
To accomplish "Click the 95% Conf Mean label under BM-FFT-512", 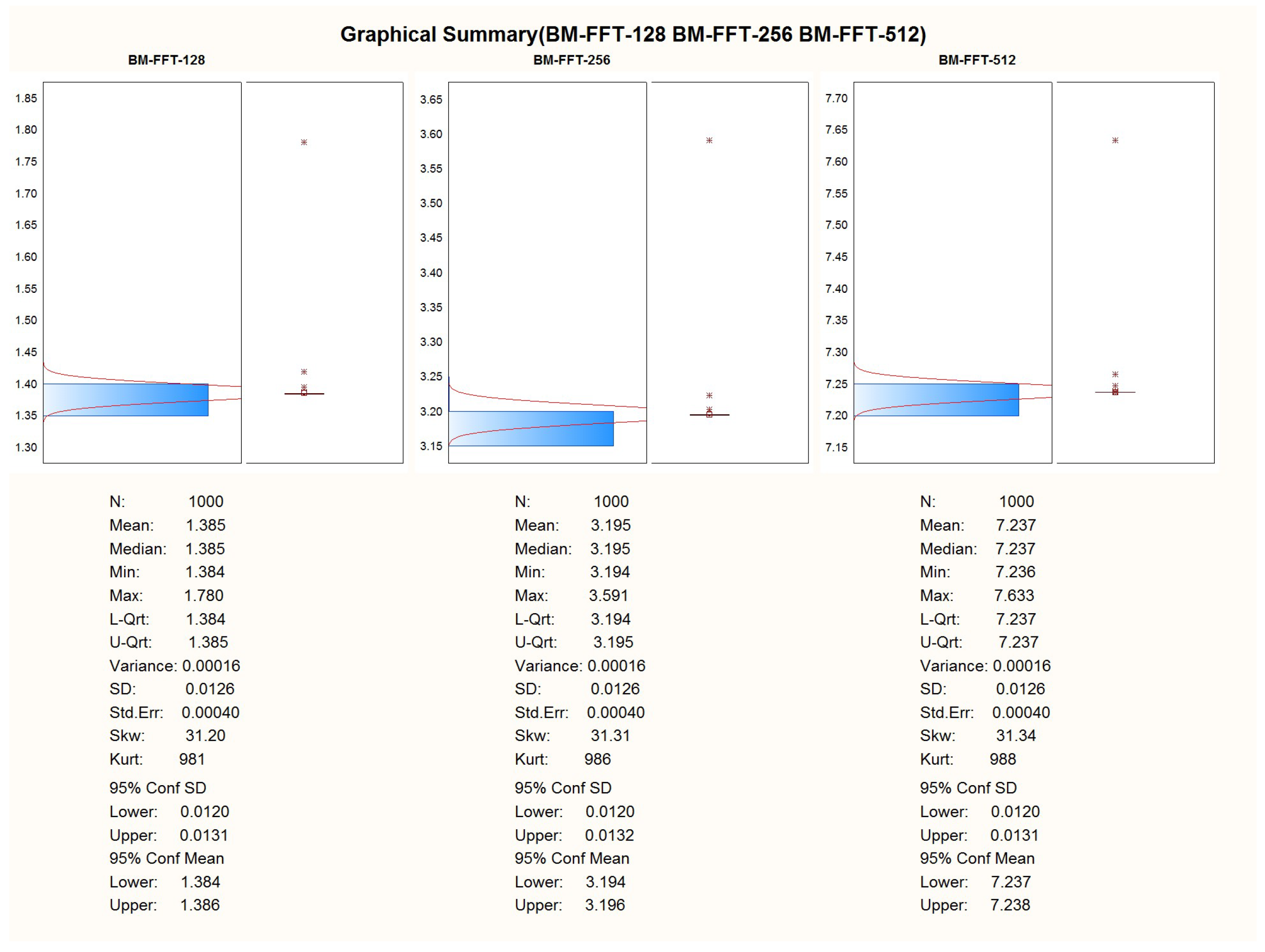I will (x=977, y=858).
